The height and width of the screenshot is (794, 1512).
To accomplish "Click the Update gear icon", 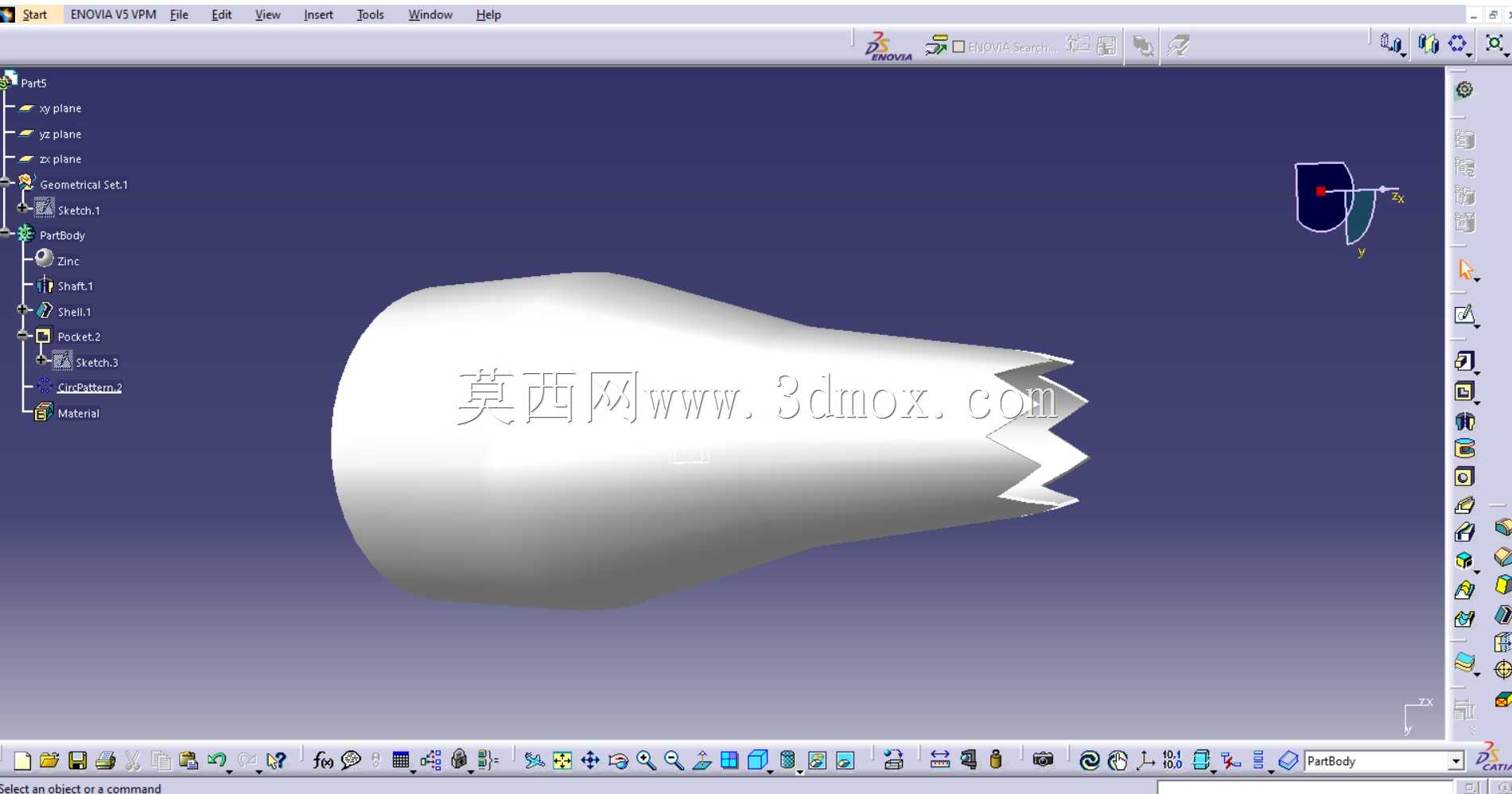I will 1464,90.
